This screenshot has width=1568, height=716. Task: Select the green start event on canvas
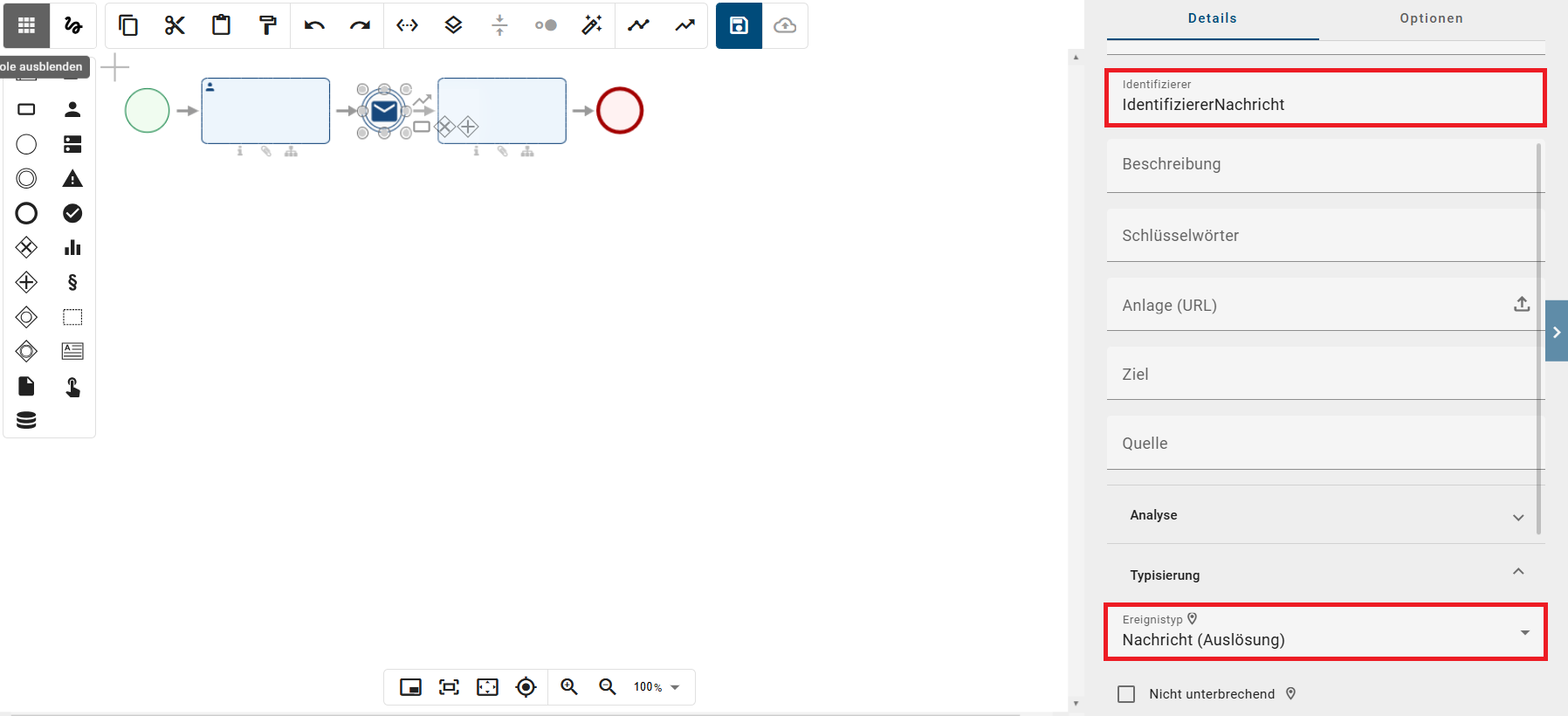pos(148,111)
